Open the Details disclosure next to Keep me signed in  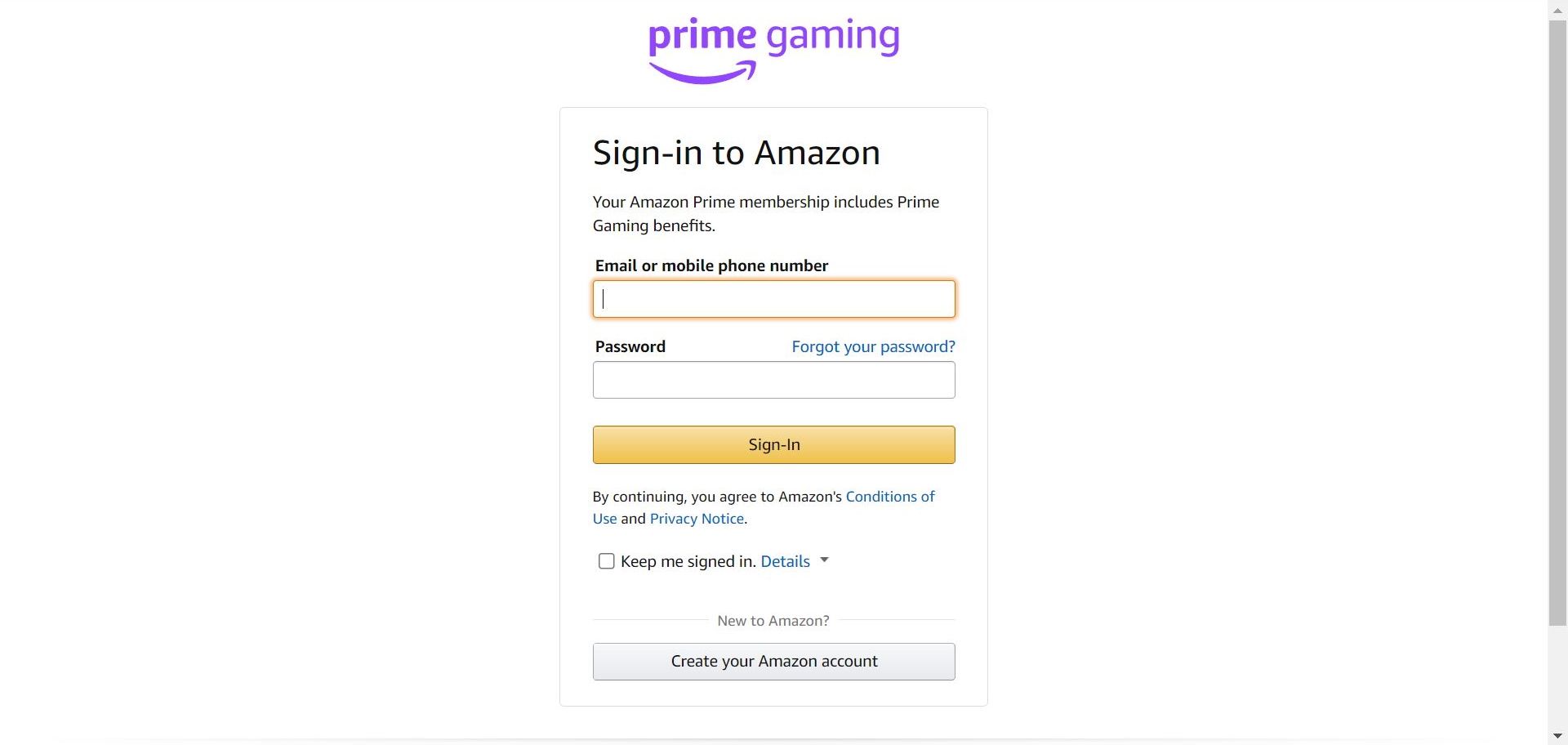[785, 561]
